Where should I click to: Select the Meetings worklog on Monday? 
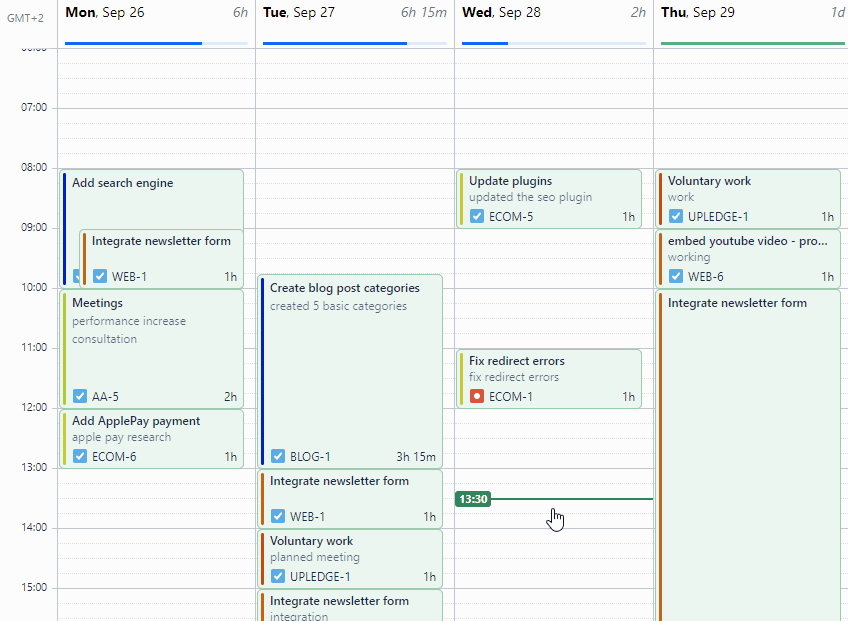click(151, 349)
